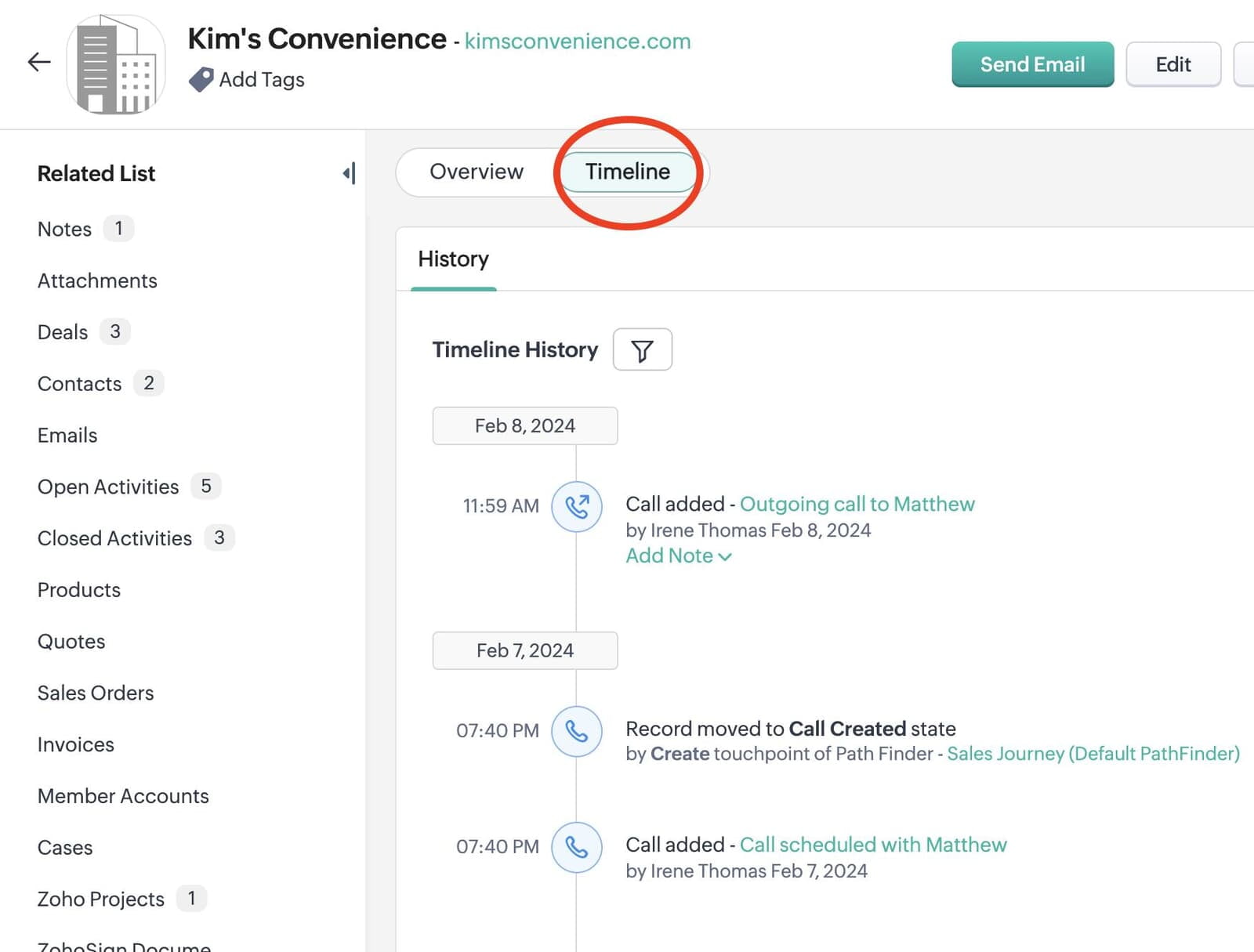Open Emails in the Related List
This screenshot has height=952, width=1254.
coord(67,436)
